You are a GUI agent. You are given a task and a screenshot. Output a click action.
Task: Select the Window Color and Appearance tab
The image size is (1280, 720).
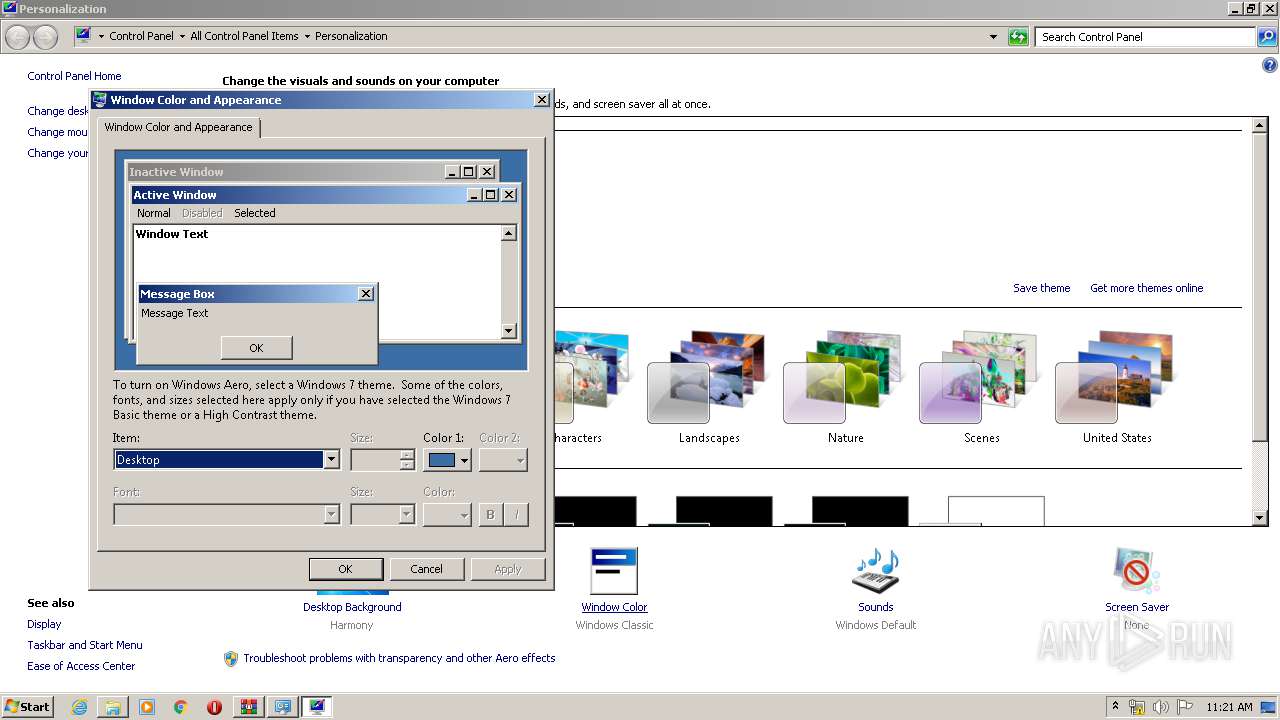(x=178, y=128)
